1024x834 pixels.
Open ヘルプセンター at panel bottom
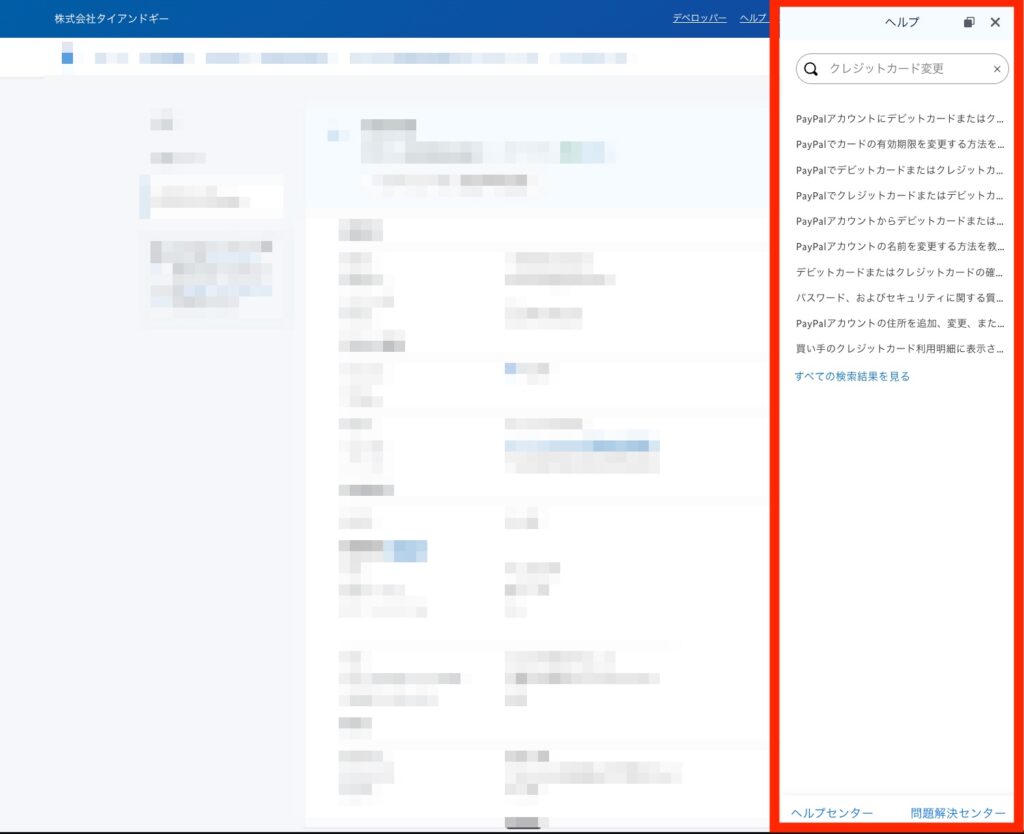831,813
